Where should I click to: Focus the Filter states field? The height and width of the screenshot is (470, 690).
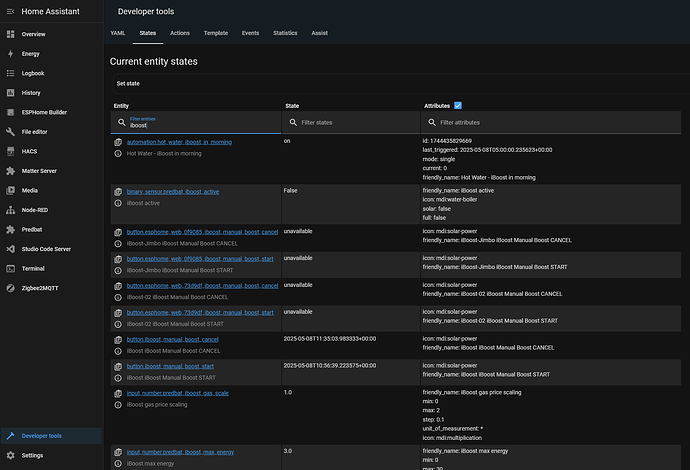[x=351, y=122]
